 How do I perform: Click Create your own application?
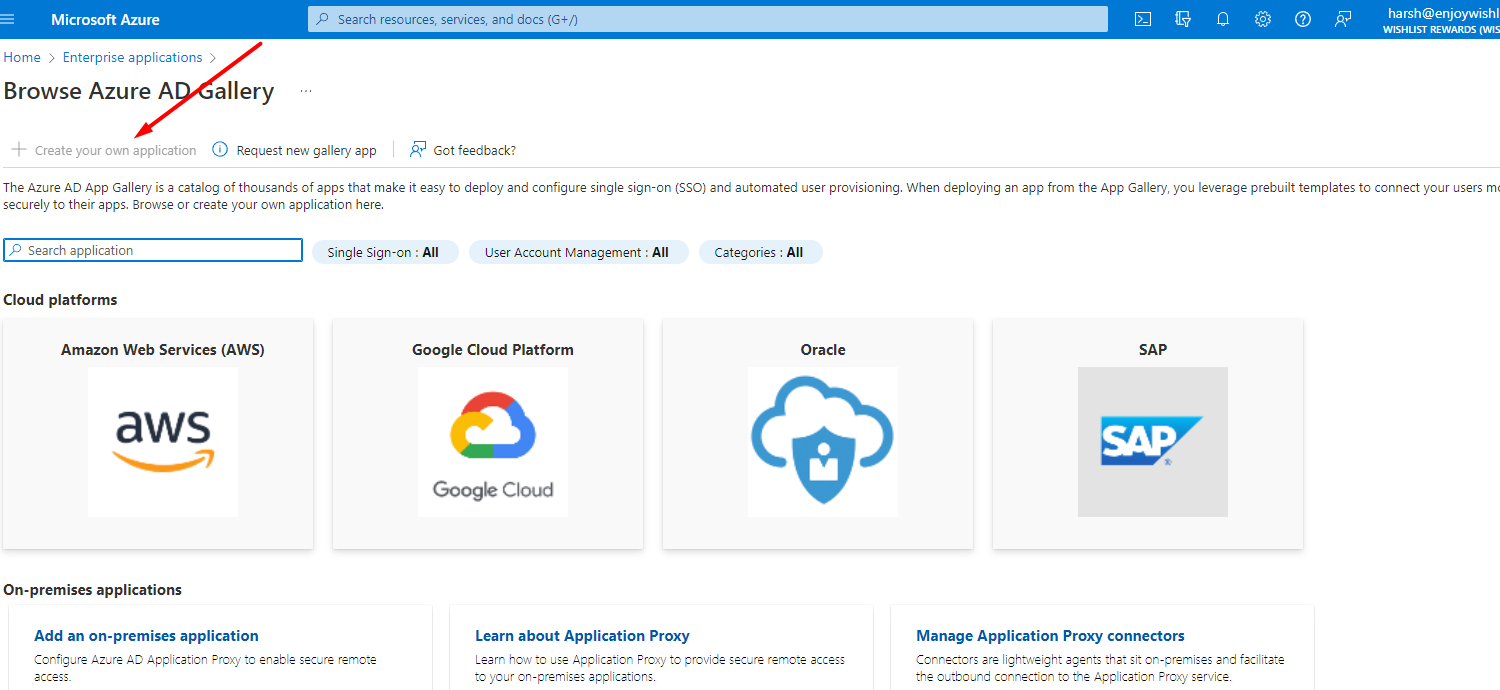click(x=104, y=150)
